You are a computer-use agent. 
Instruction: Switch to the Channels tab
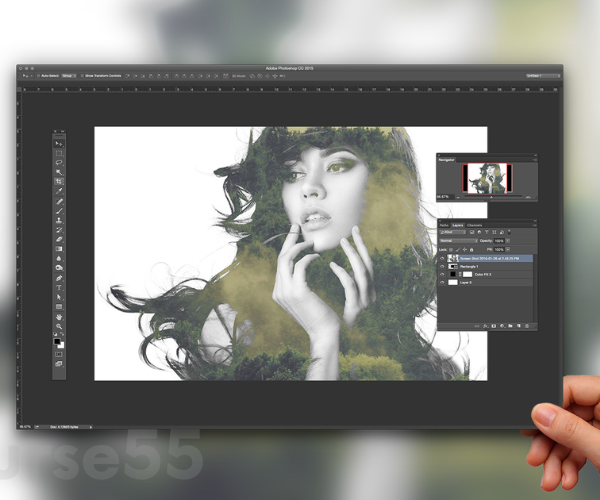474,225
